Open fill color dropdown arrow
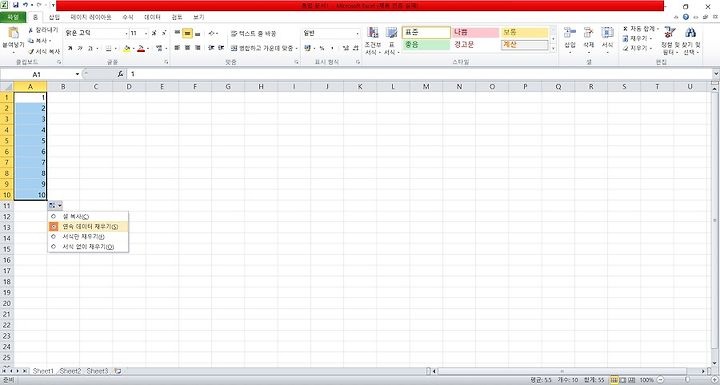 pyautogui.click(x=134, y=48)
